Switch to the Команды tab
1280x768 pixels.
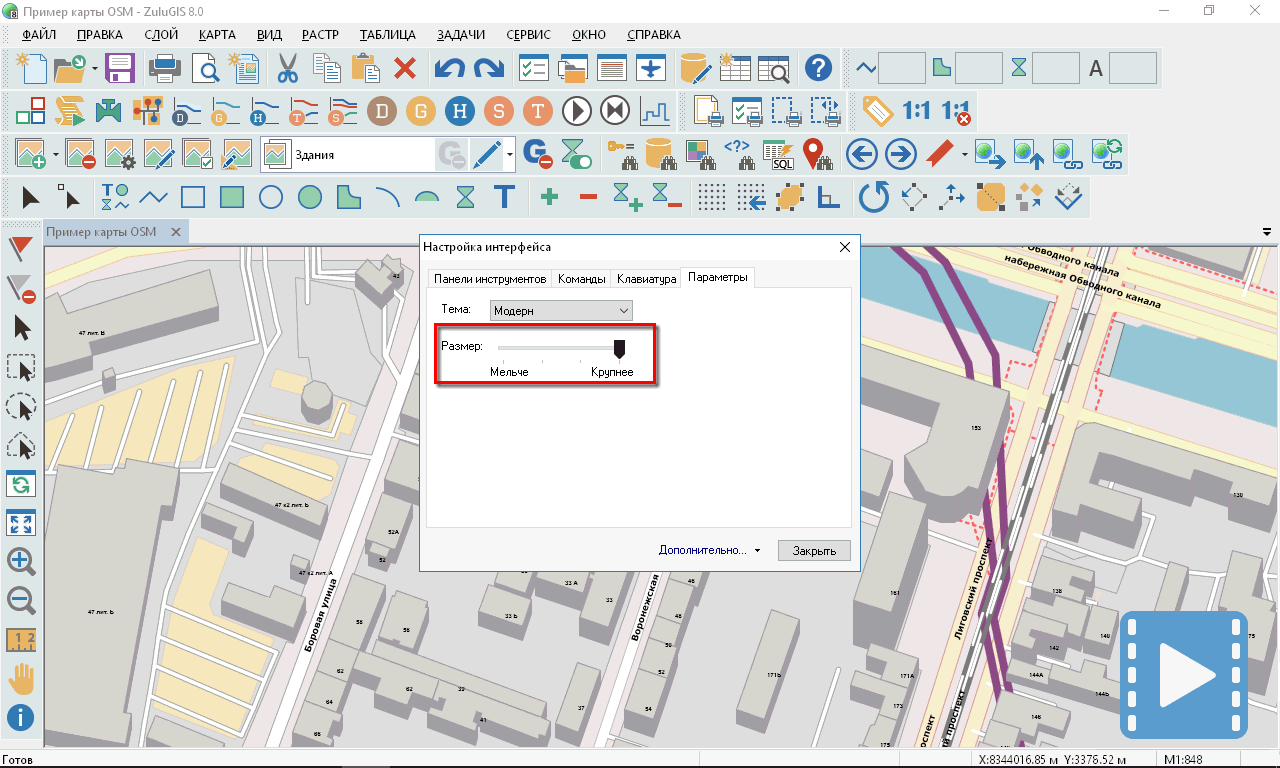tap(581, 279)
